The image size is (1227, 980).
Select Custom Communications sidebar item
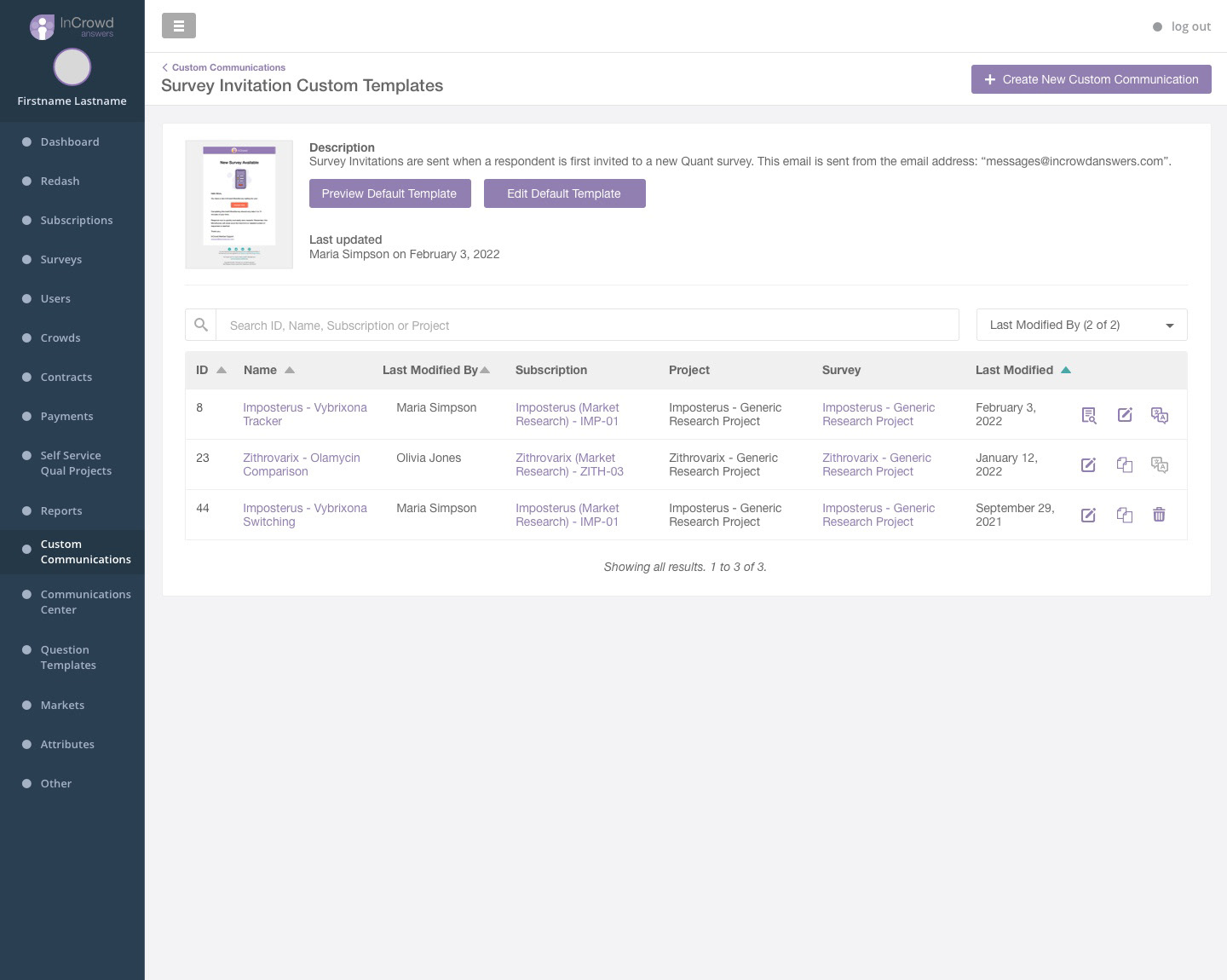pyautogui.click(x=72, y=552)
